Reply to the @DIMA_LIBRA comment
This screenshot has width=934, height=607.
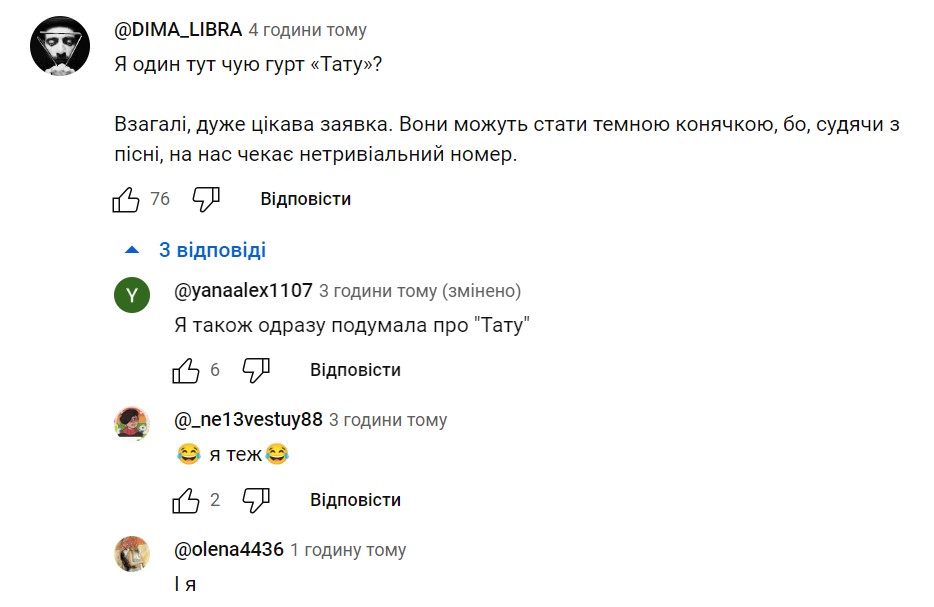pos(305,199)
